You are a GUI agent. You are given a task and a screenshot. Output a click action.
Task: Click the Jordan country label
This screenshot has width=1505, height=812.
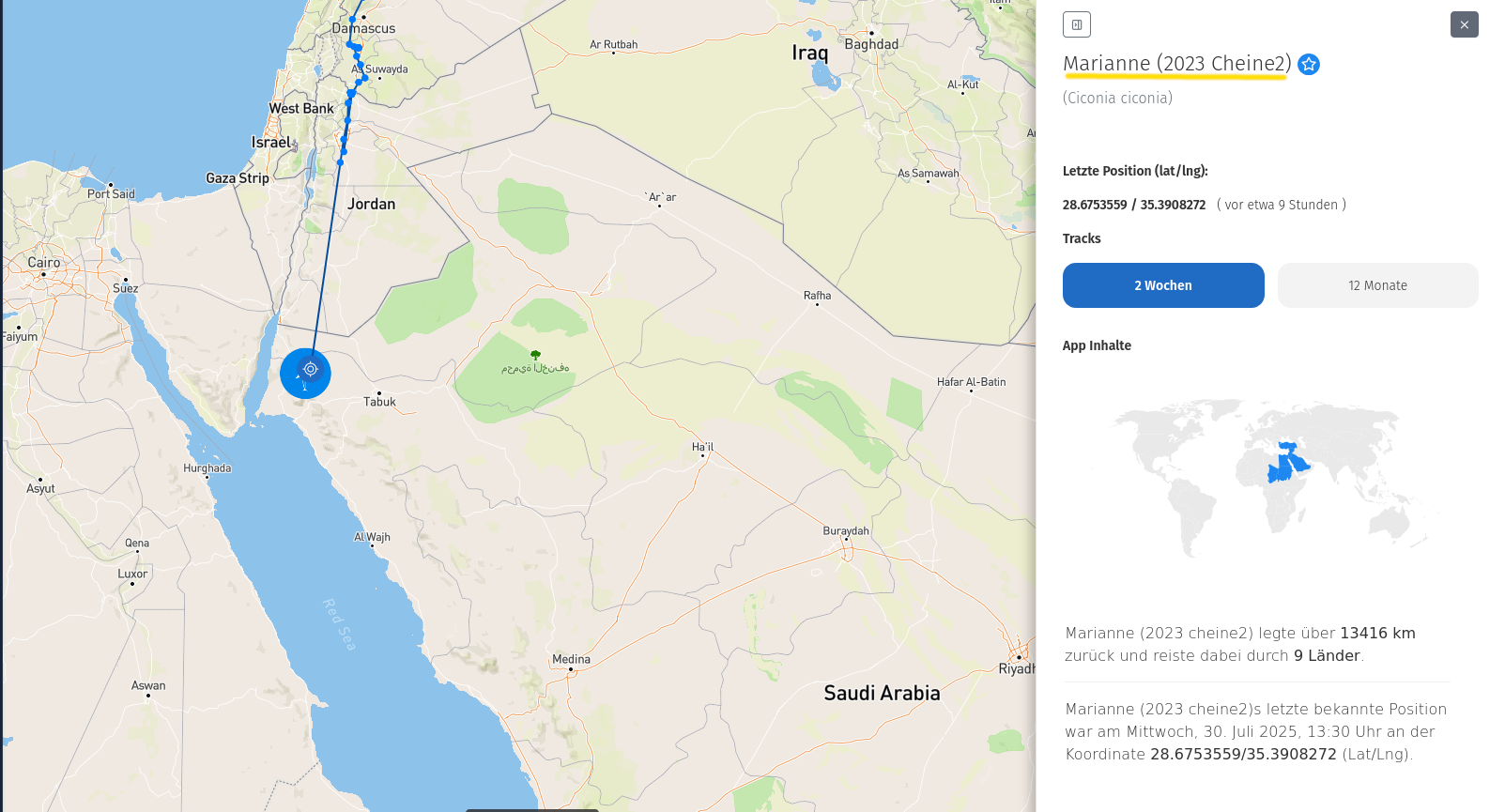point(371,204)
